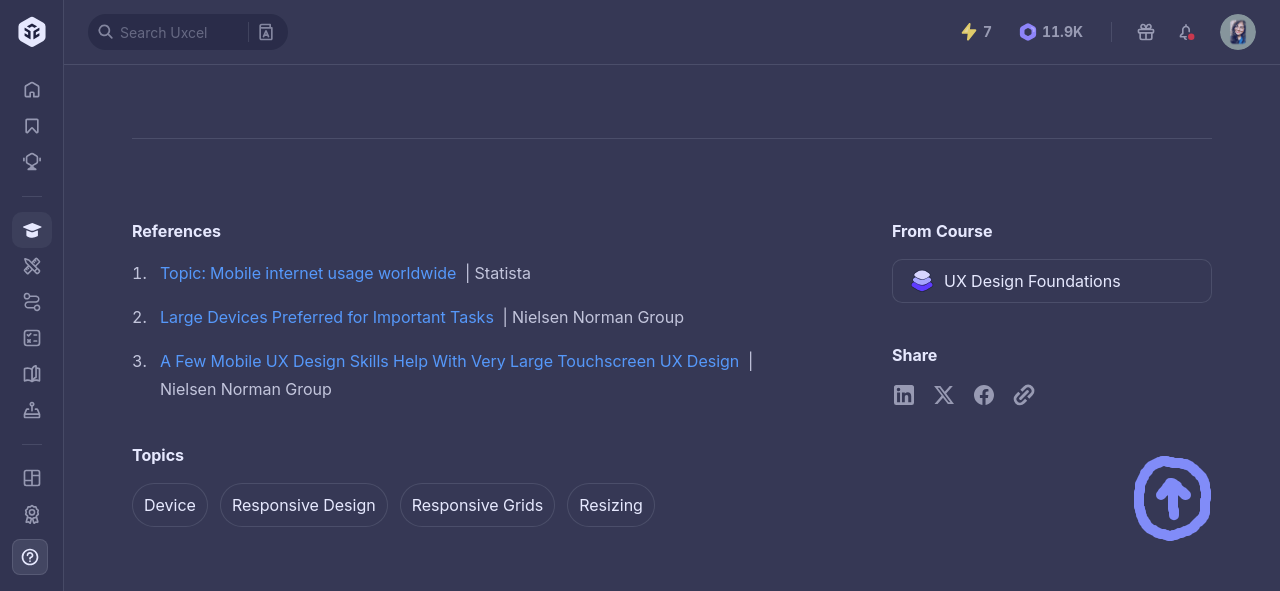Copy the share link icon
Screen dimensions: 1280x591
(1024, 395)
